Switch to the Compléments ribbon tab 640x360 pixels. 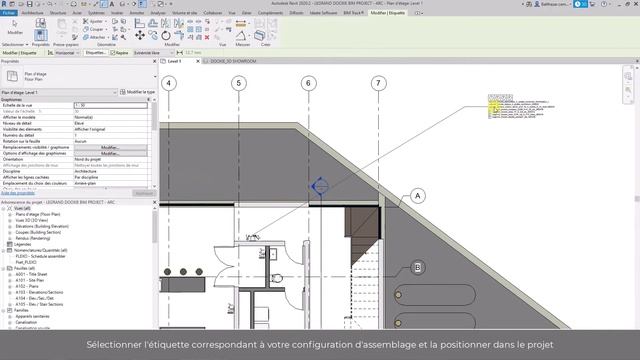pyautogui.click(x=271, y=13)
